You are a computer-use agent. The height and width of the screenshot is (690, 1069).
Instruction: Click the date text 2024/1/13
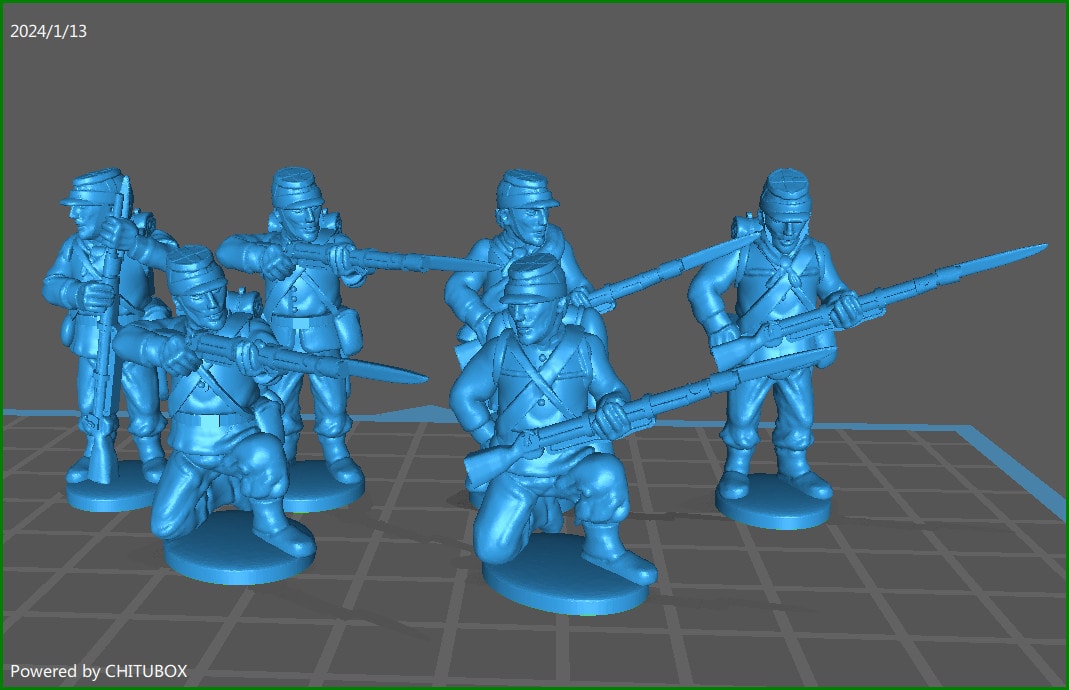point(49,31)
